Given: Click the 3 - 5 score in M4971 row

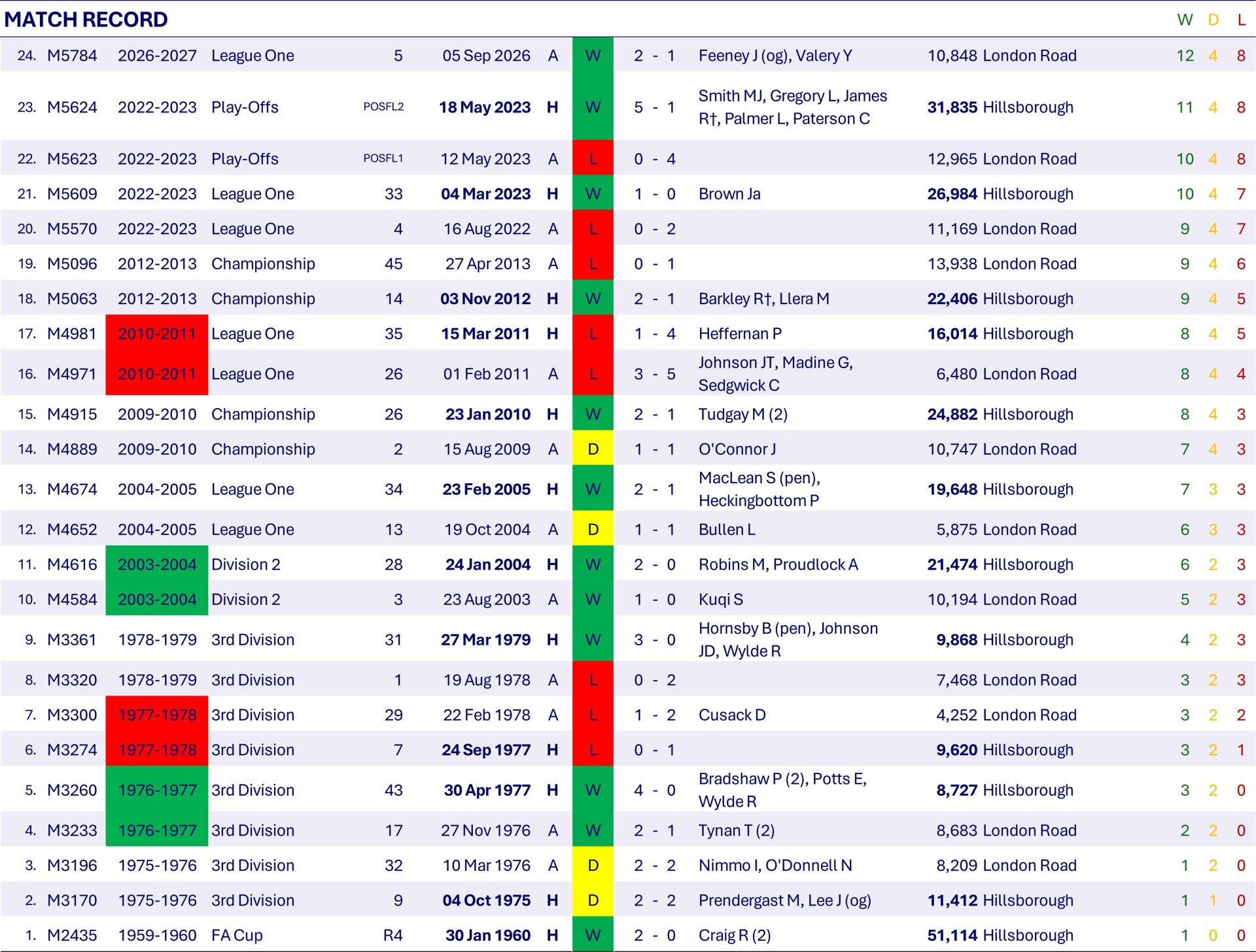Looking at the screenshot, I should (x=654, y=374).
